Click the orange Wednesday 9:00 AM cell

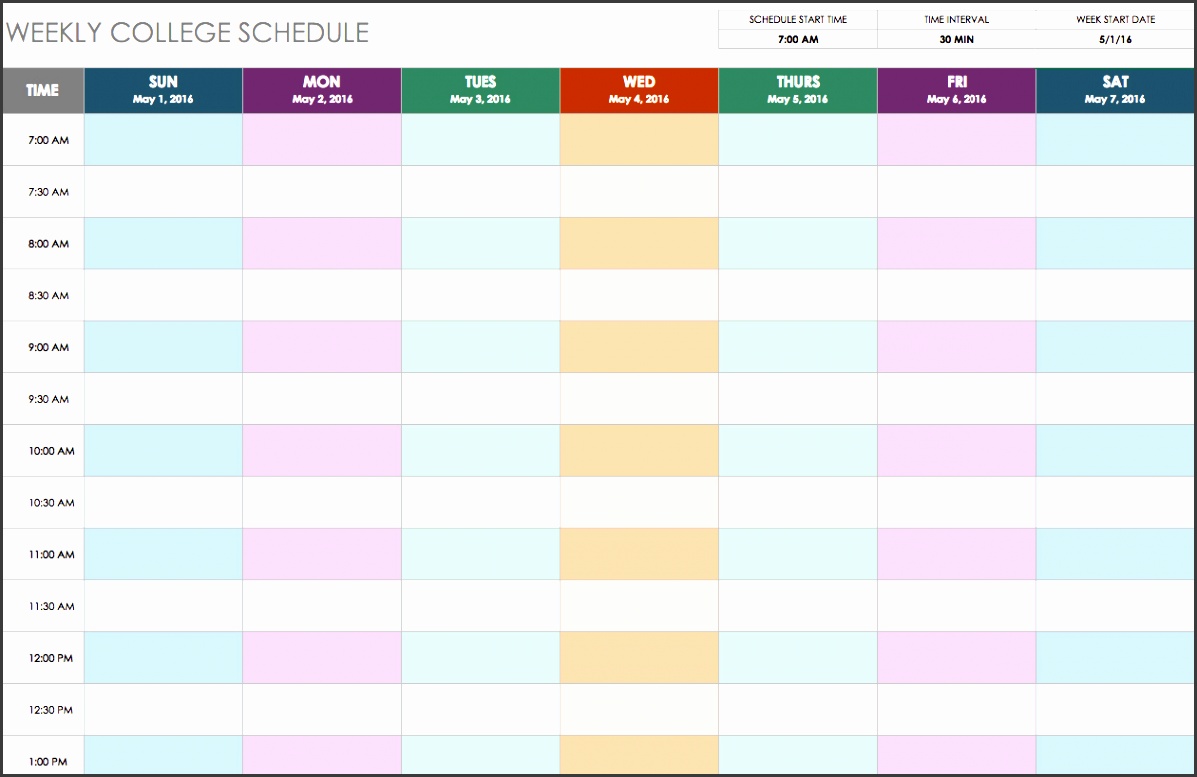click(x=639, y=347)
